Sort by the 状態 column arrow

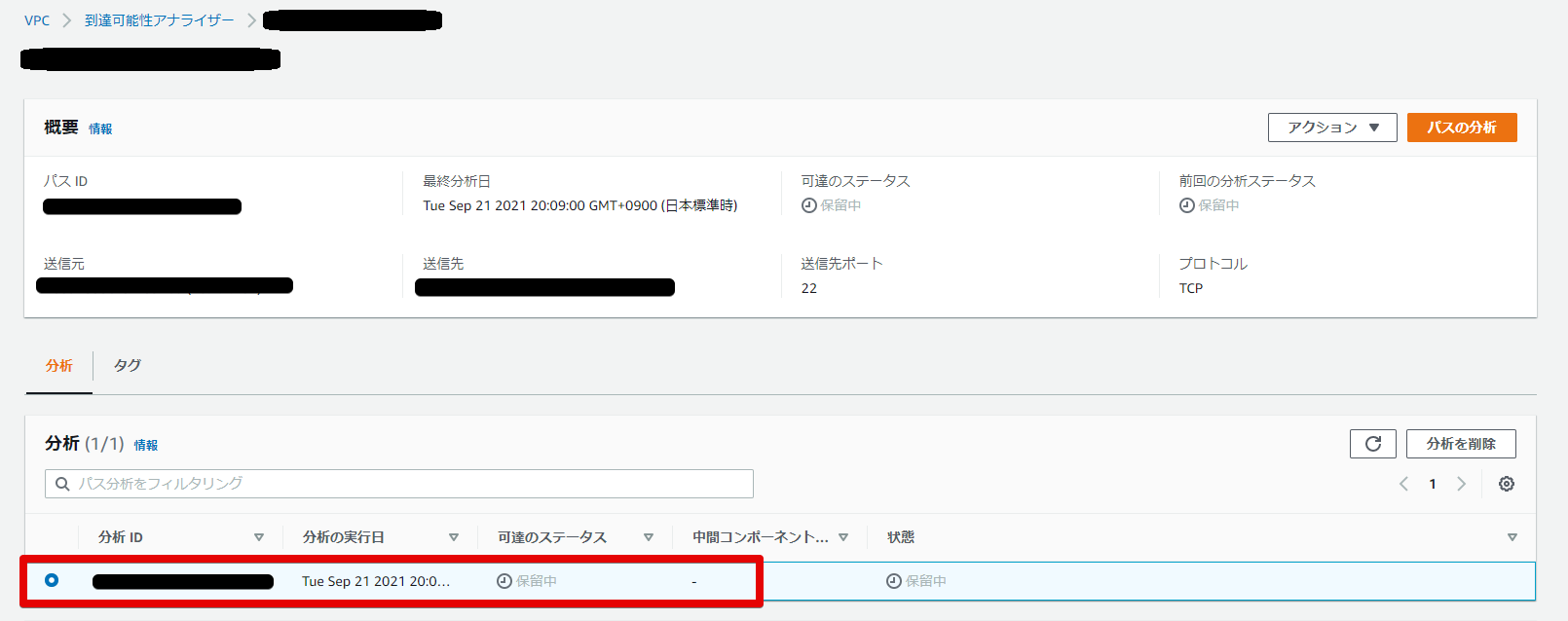(x=1512, y=537)
